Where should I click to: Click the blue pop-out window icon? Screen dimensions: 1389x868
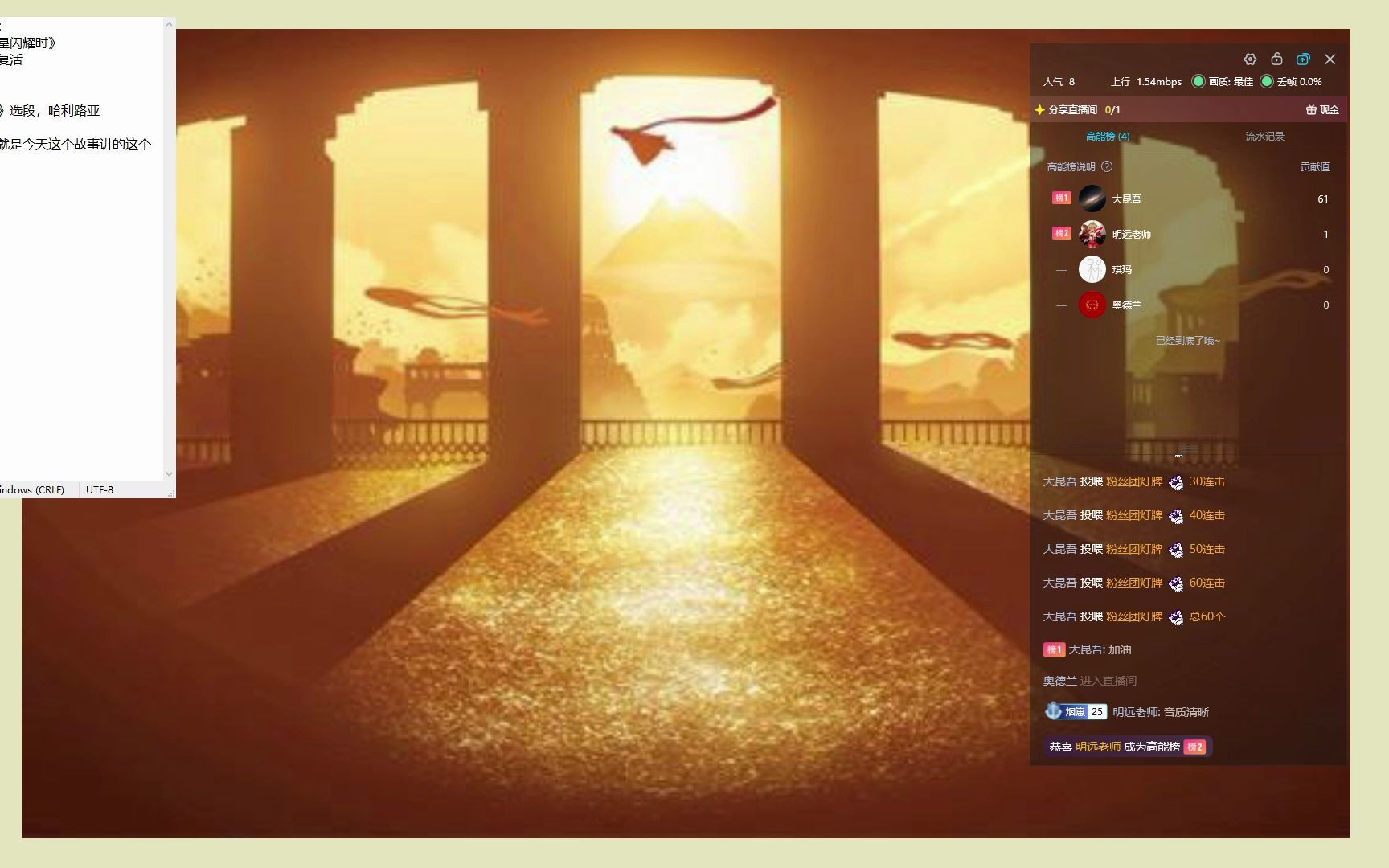[x=1303, y=59]
